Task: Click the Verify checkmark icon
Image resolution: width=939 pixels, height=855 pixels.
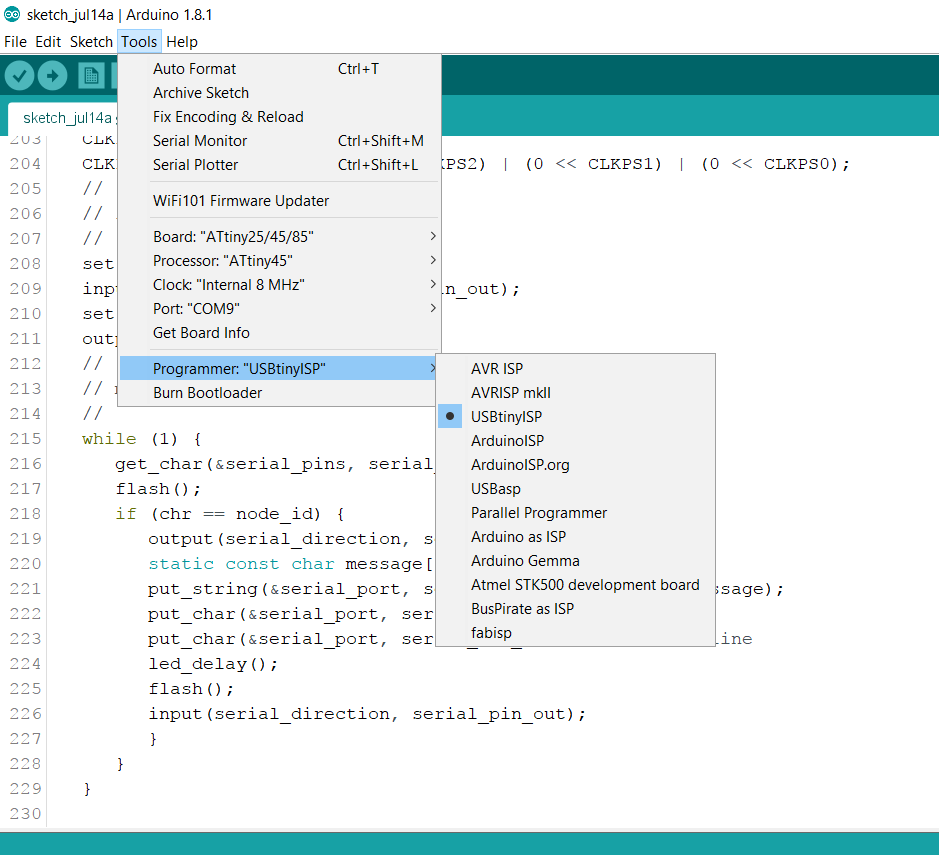Action: point(19,76)
